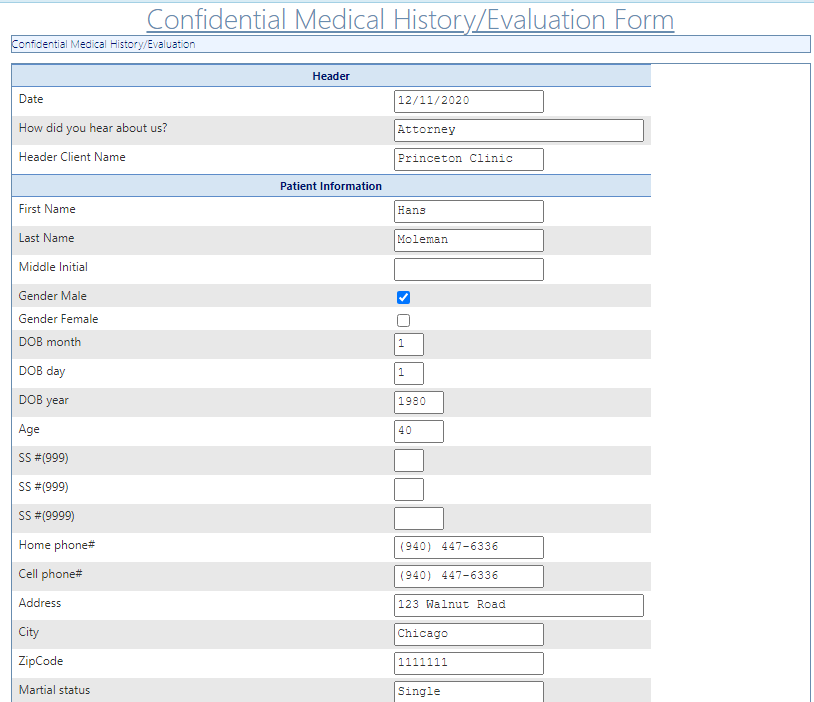Select the City field showing Chicago

[468, 634]
